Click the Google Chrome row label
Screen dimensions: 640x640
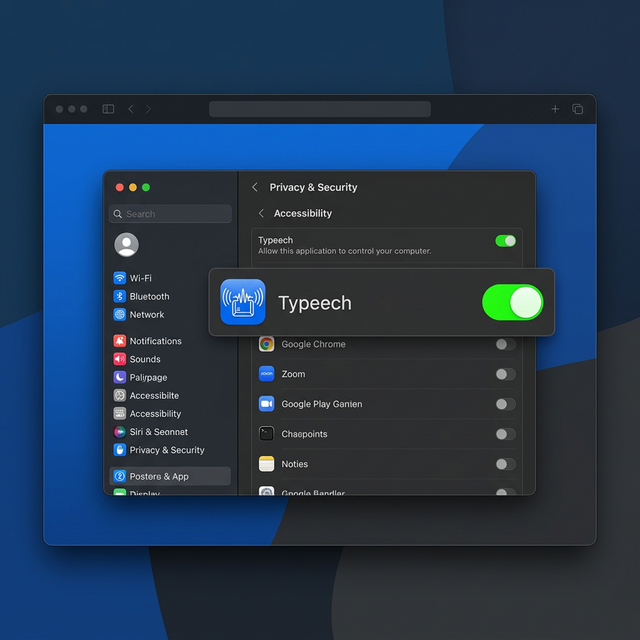(x=313, y=344)
